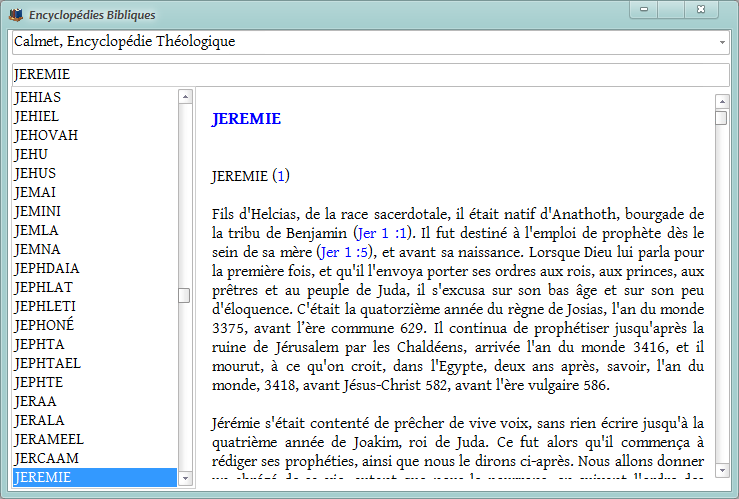739x499 pixels.
Task: Select JEPHLETI entry in the list
Action: [95, 306]
